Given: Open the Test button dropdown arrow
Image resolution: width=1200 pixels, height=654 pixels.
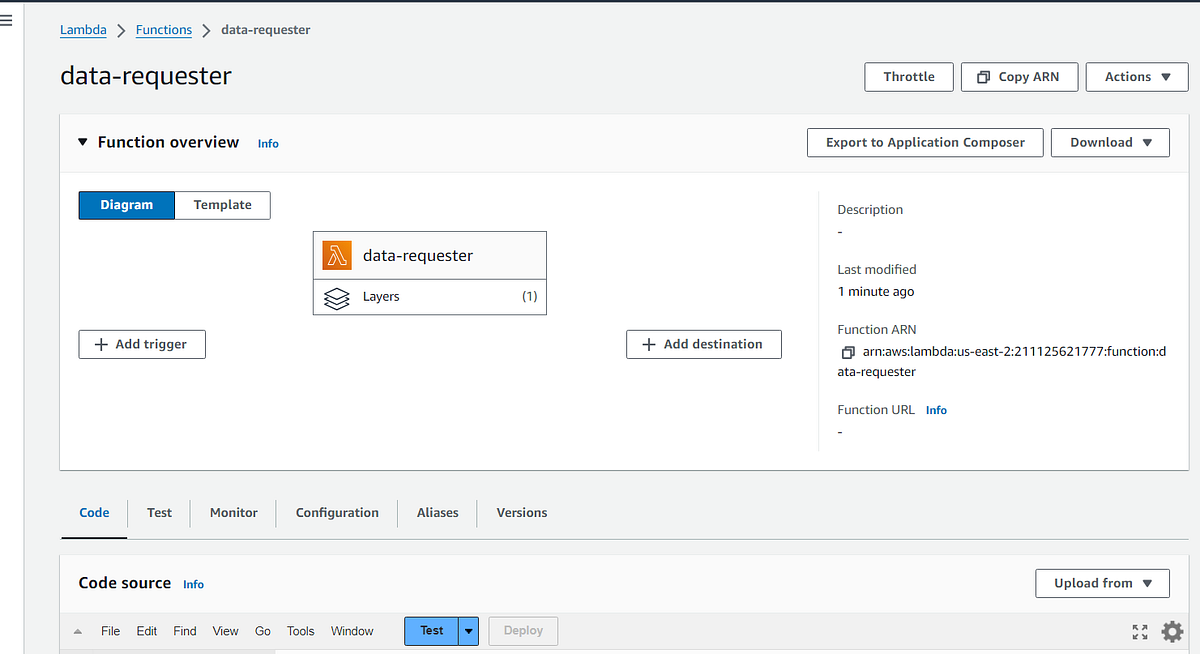Looking at the screenshot, I should [468, 631].
